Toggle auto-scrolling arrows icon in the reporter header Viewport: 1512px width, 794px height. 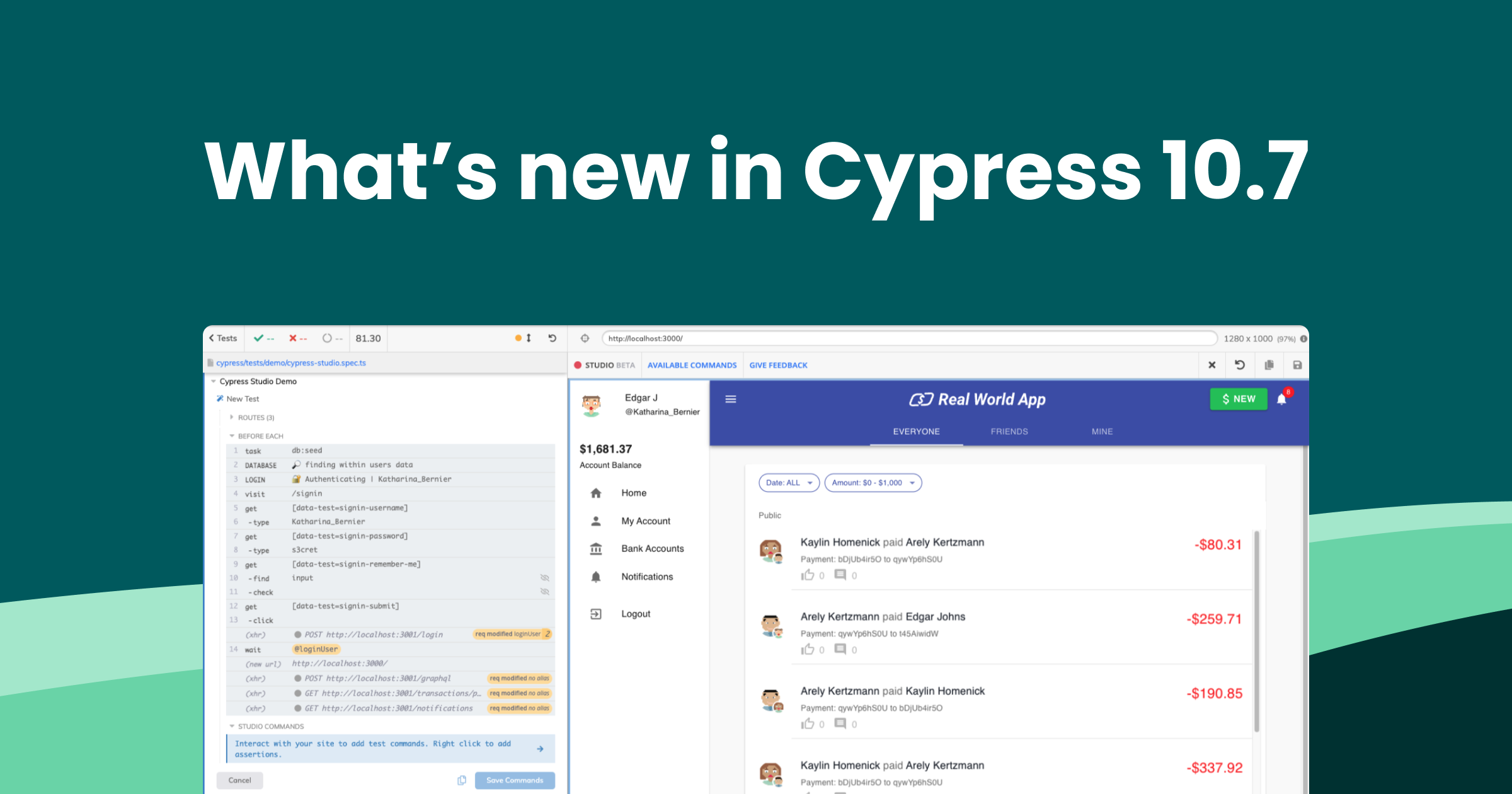click(x=529, y=338)
